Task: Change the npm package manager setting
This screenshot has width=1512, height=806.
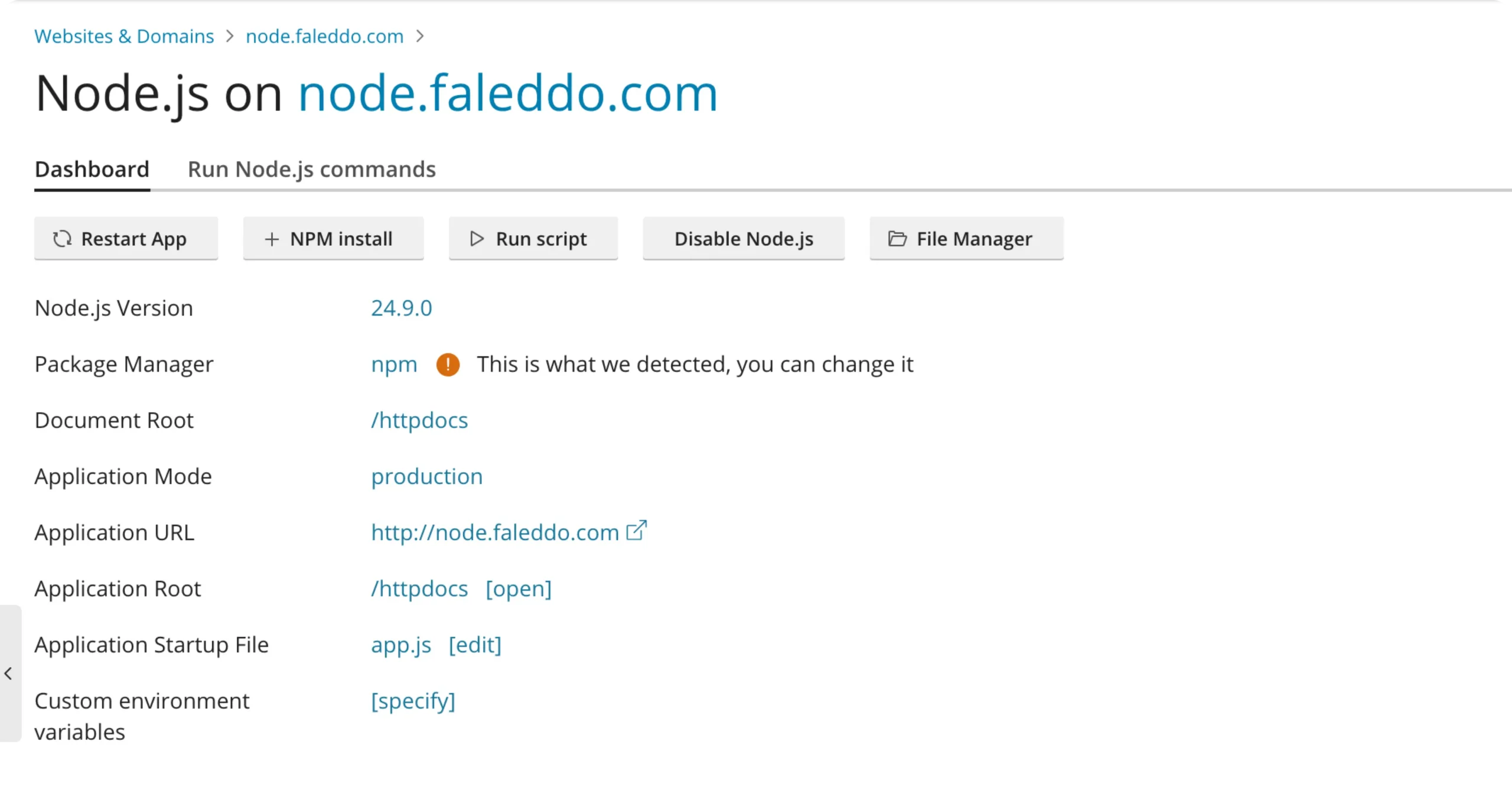Action: (x=394, y=365)
